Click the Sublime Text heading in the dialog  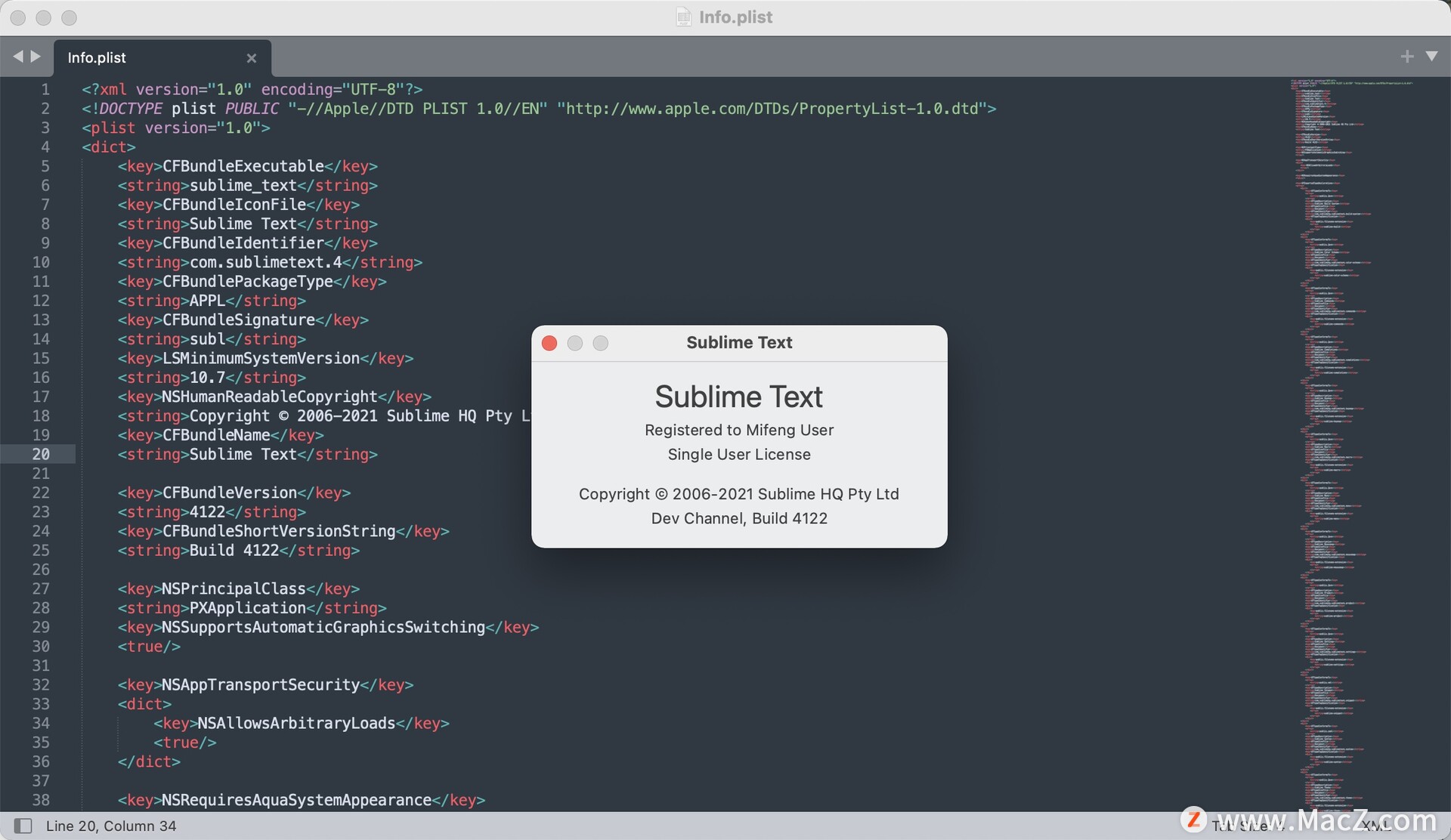click(739, 396)
